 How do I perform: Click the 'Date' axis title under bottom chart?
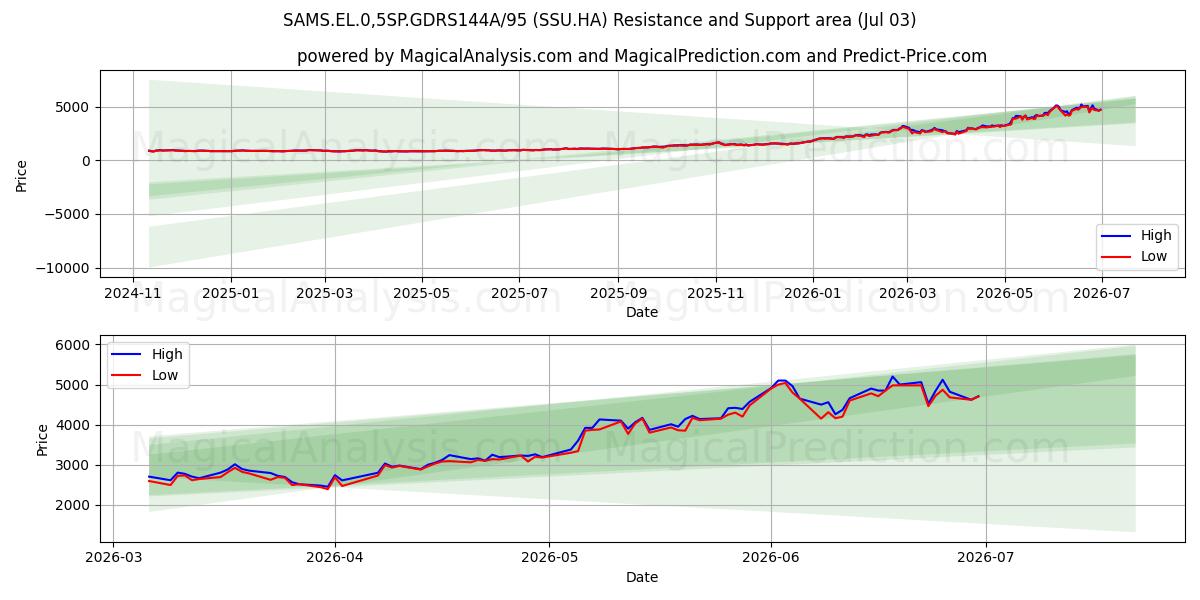[x=642, y=577]
